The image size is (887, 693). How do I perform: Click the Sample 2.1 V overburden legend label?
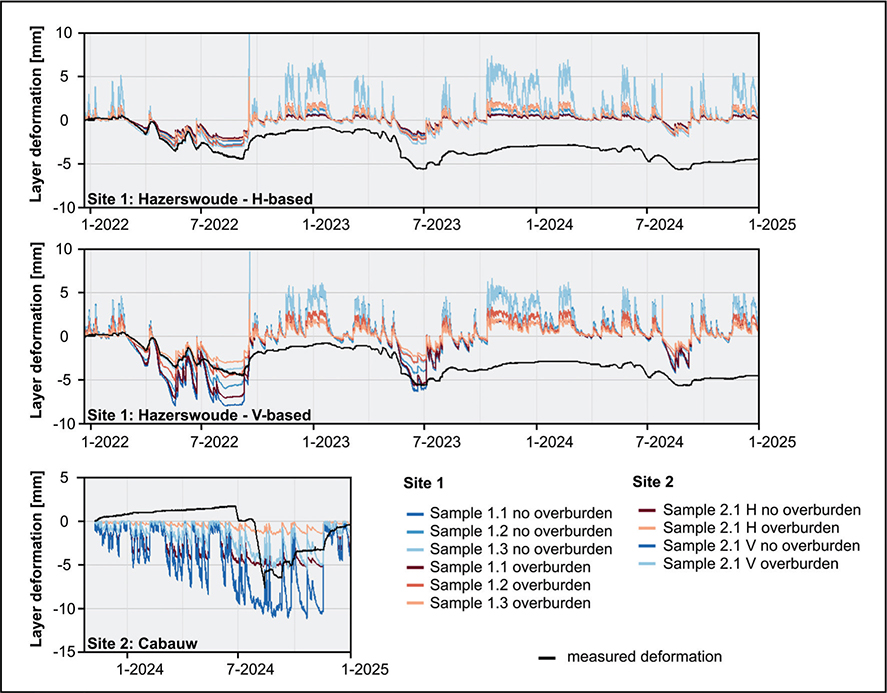[x=751, y=563]
